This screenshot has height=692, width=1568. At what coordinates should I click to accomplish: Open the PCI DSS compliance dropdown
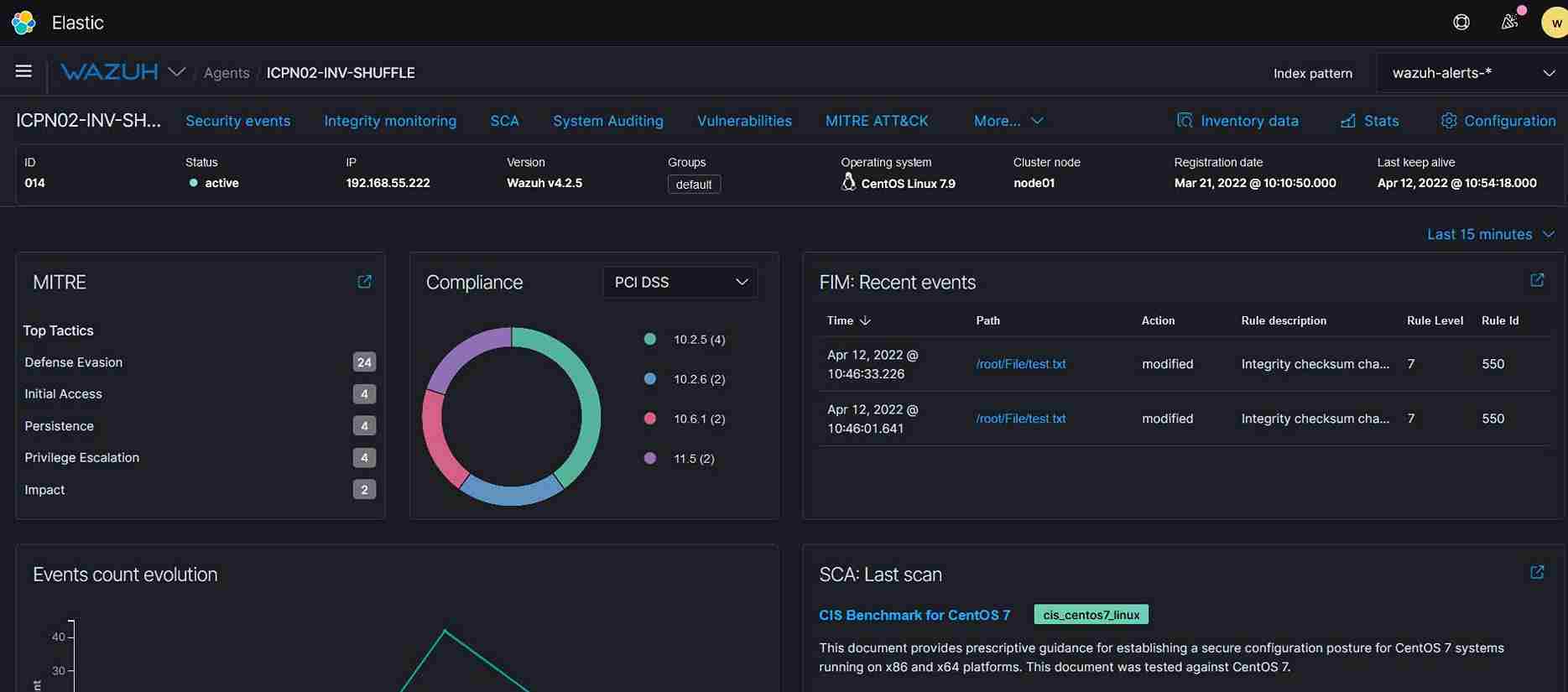(x=680, y=282)
